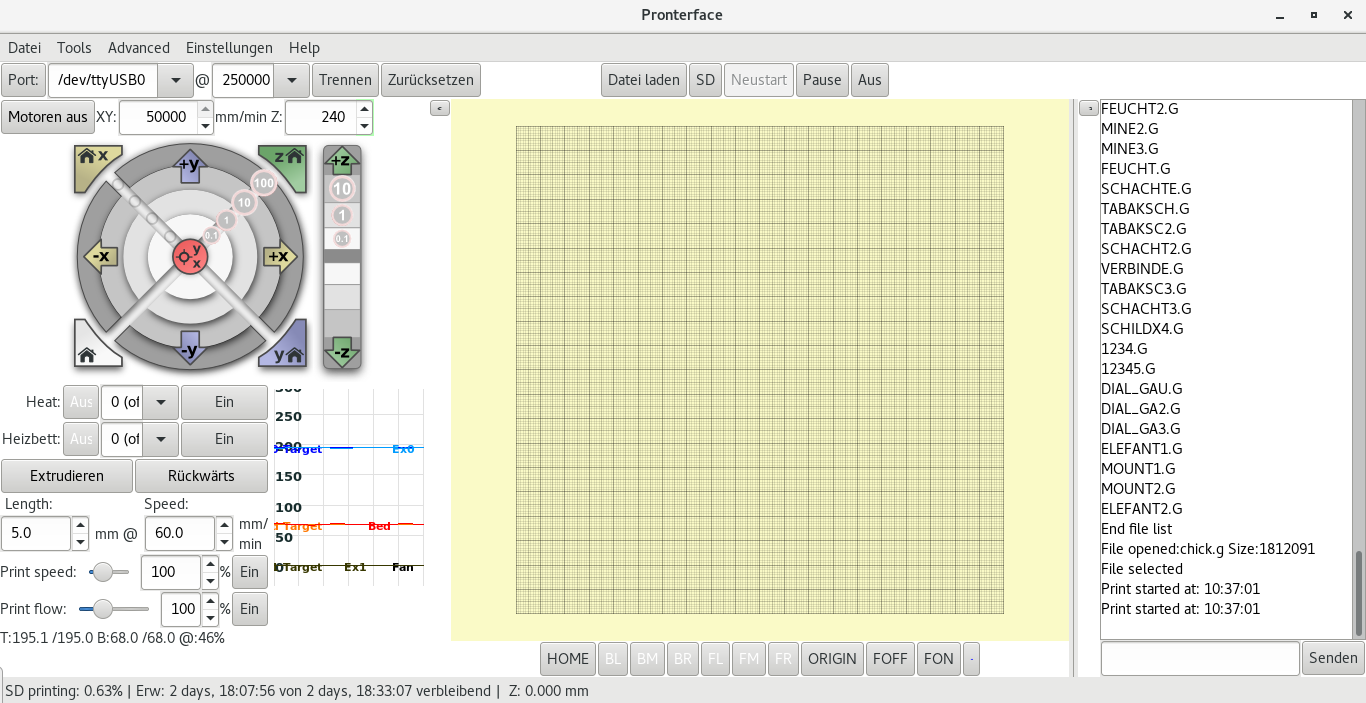The height and width of the screenshot is (703, 1366).
Task: Raise the Z axis with +z arrow
Action: tap(342, 160)
